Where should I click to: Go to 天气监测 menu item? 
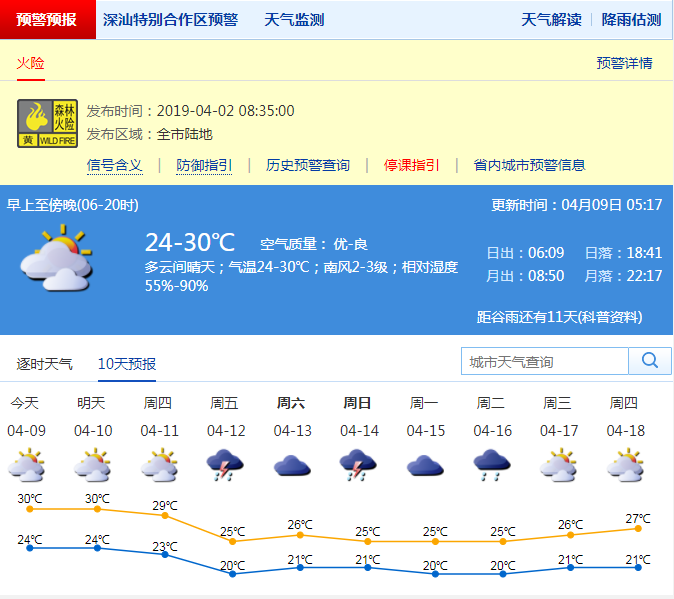point(294,20)
